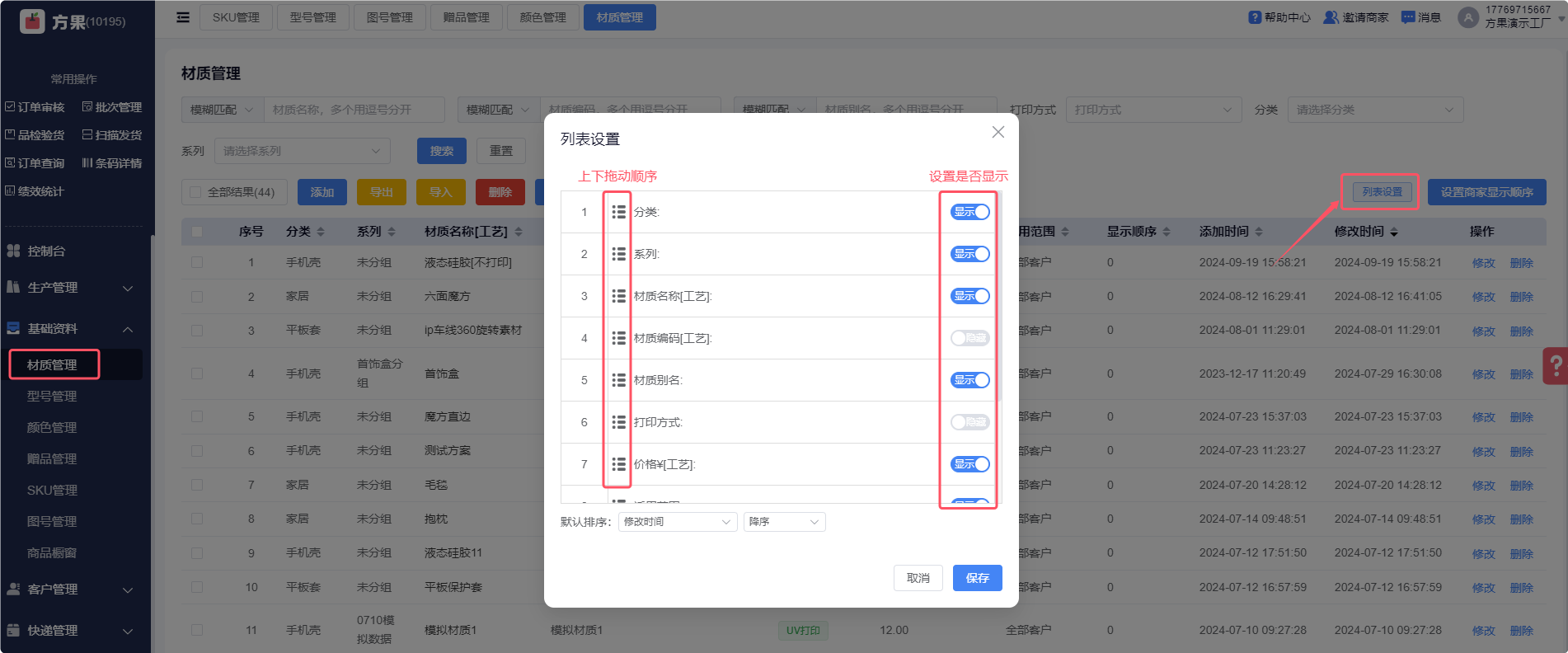
Task: Open 商品橱窗 in sidebar
Action: pos(52,553)
